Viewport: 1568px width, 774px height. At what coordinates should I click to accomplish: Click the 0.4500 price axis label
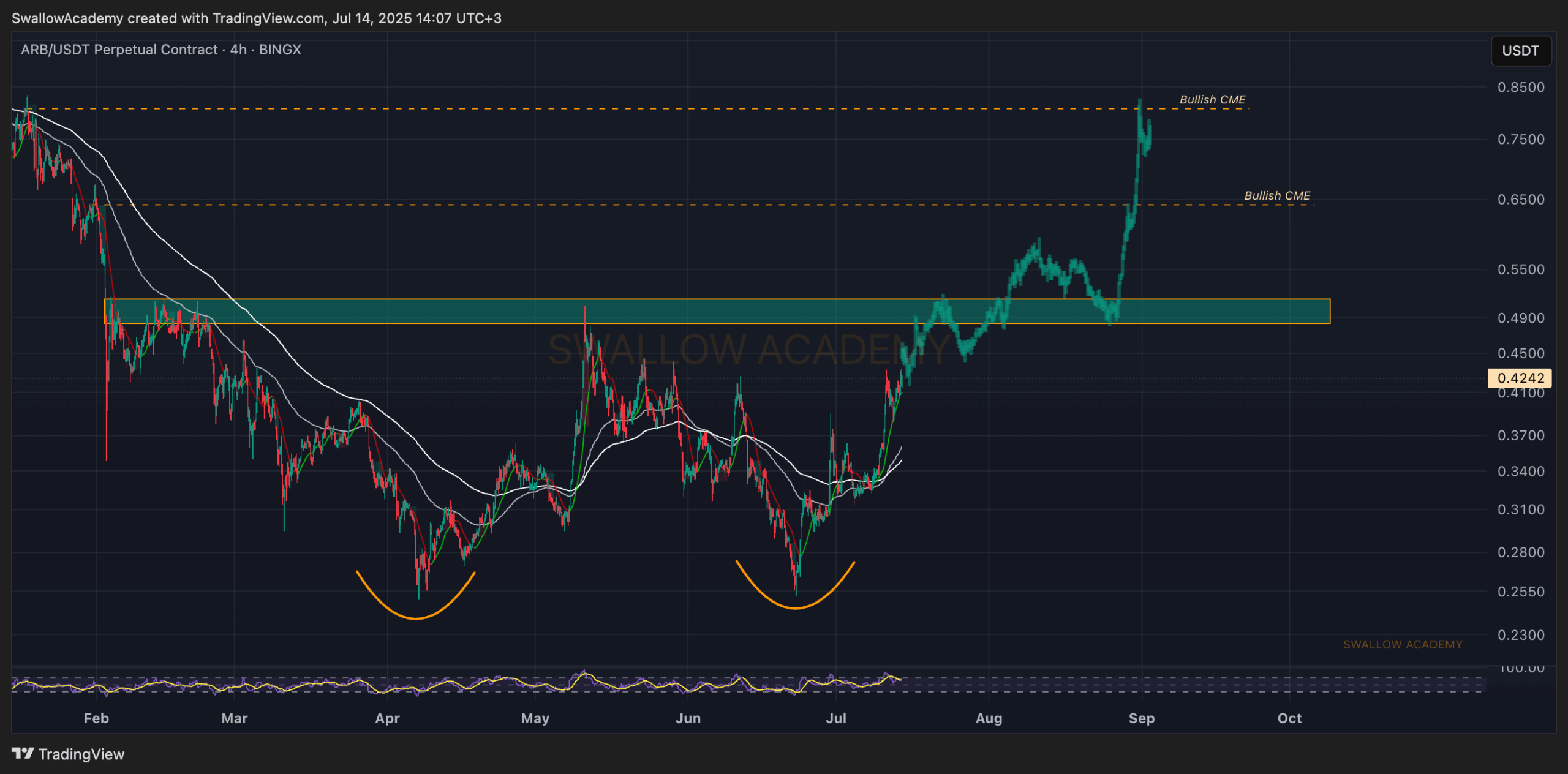click(1521, 353)
